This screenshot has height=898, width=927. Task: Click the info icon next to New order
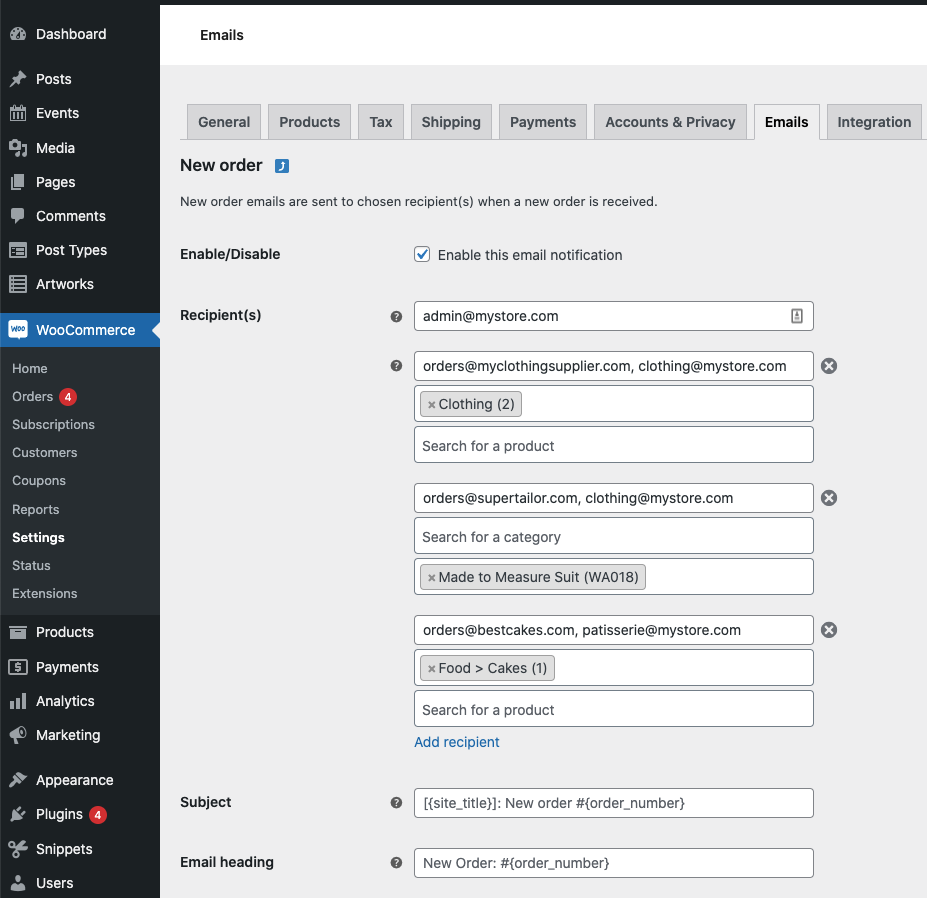[x=281, y=164]
